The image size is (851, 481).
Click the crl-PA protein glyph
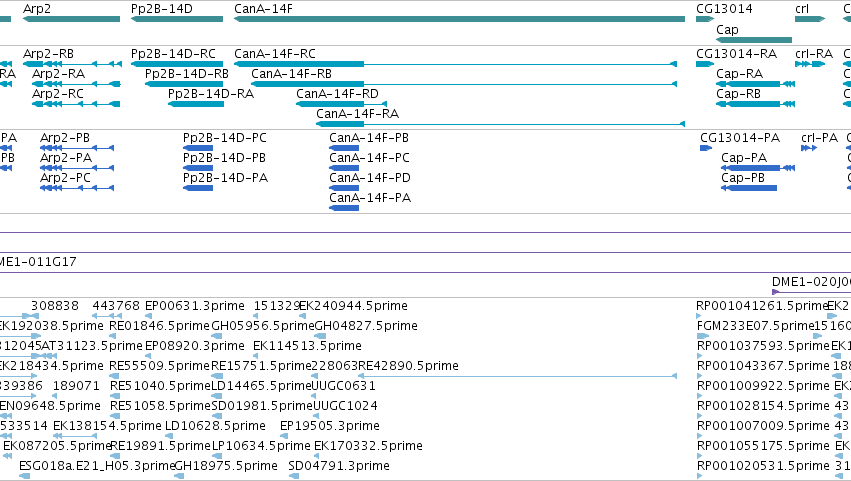coord(809,148)
